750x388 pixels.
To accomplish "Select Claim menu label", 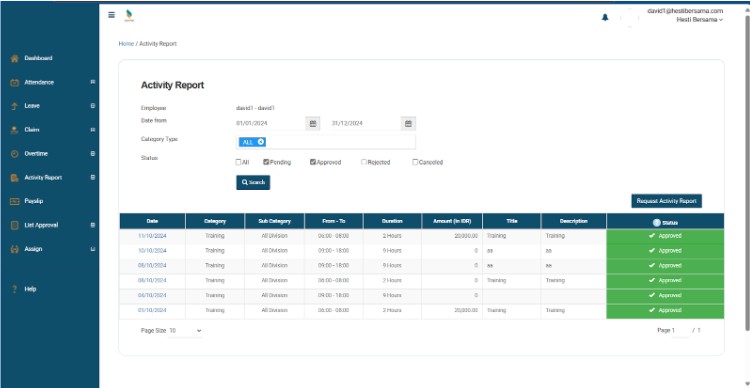I will 32,130.
